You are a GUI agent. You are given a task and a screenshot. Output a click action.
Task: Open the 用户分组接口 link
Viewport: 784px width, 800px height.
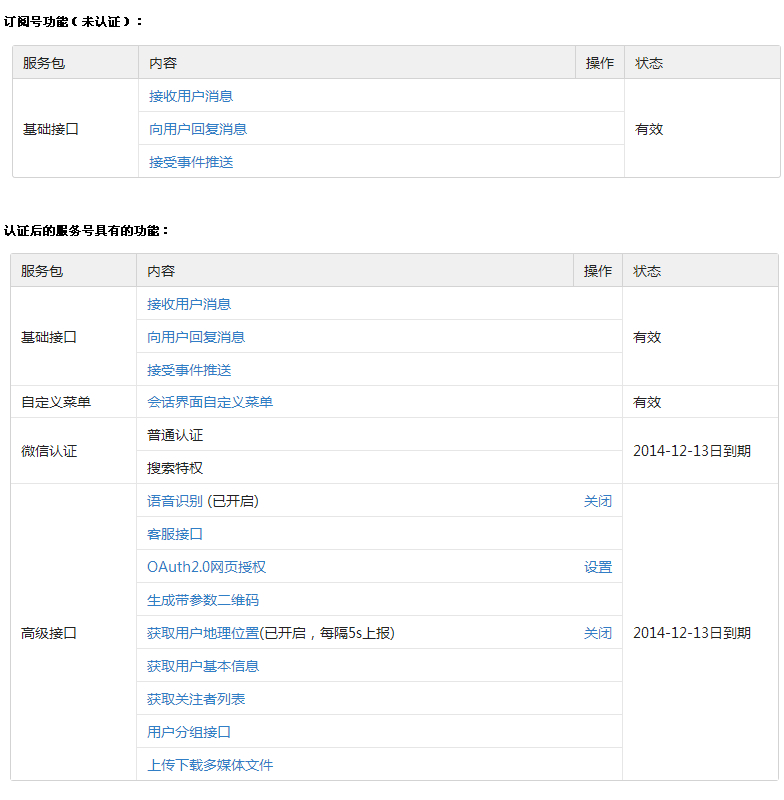[x=189, y=732]
